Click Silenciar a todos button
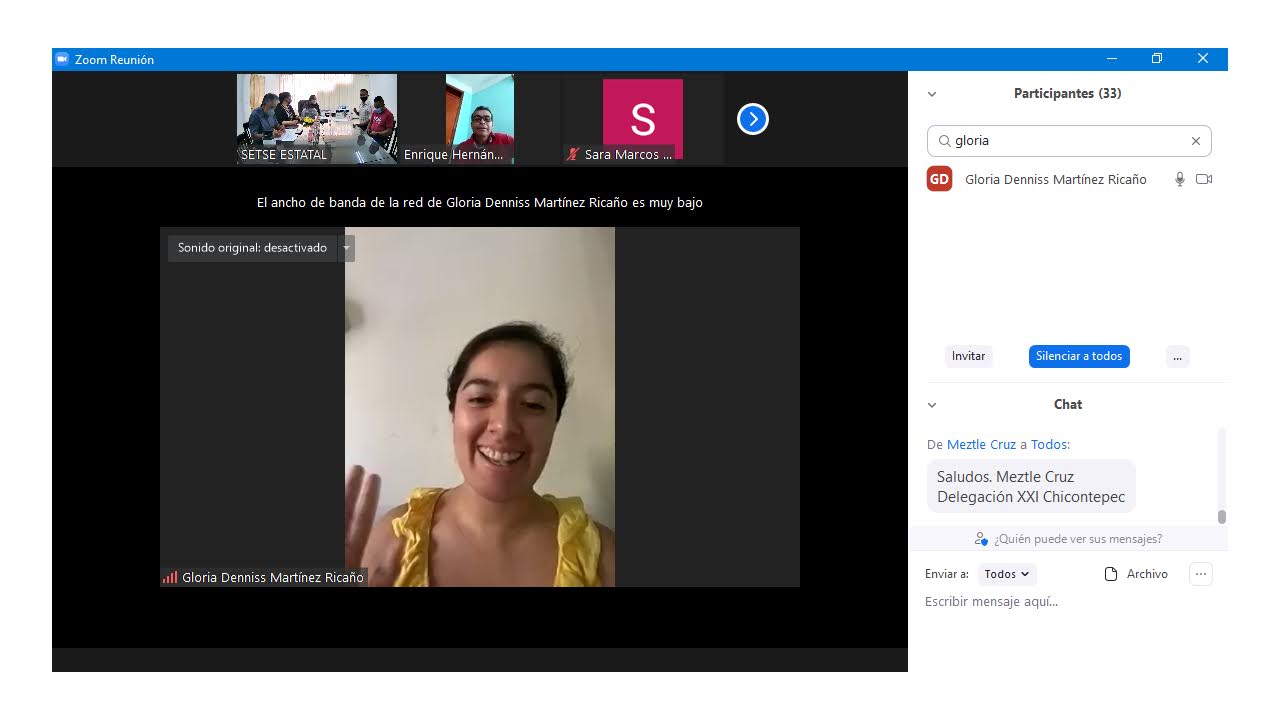 click(x=1079, y=356)
